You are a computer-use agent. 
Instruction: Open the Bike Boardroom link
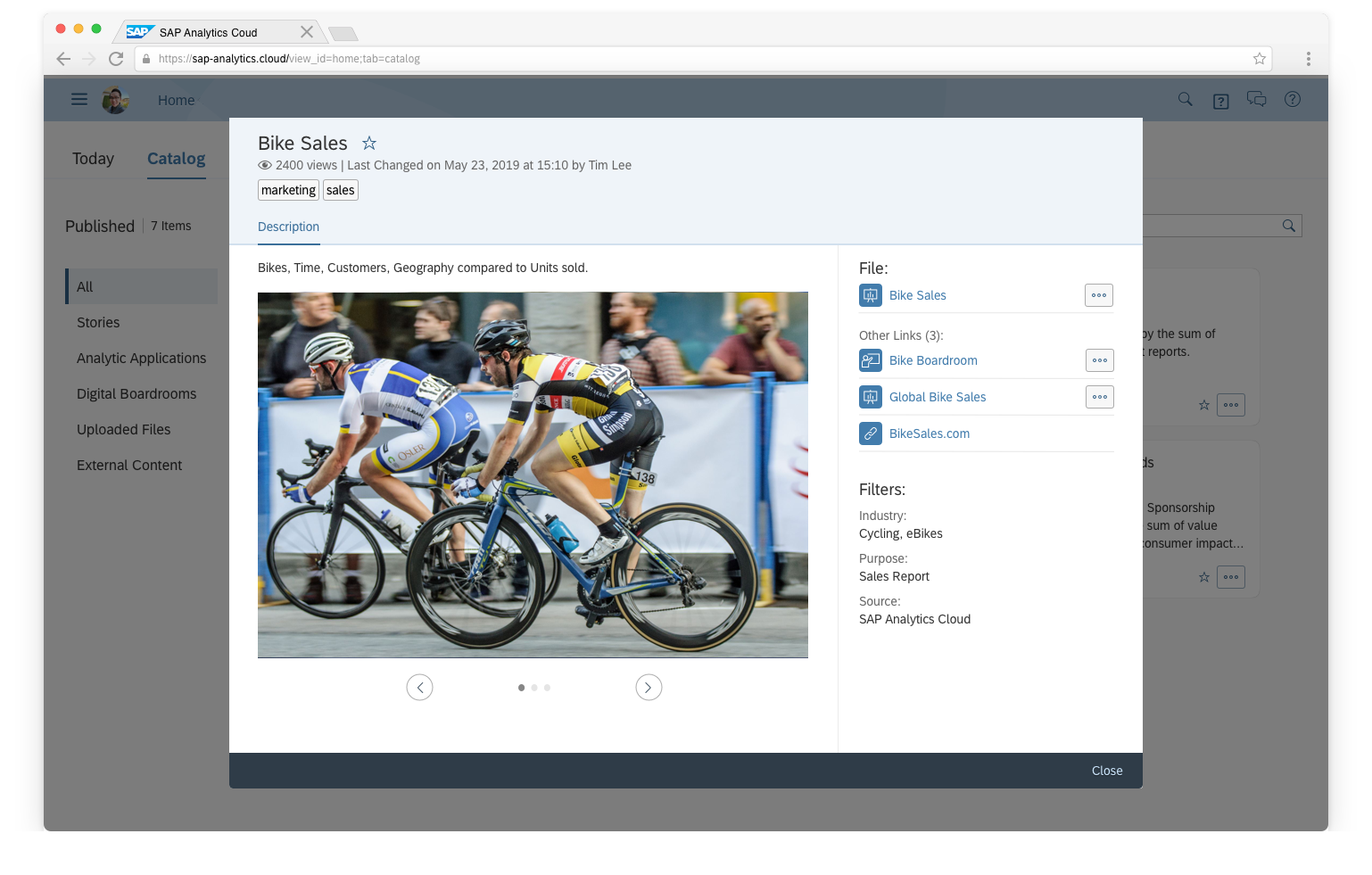click(x=933, y=360)
